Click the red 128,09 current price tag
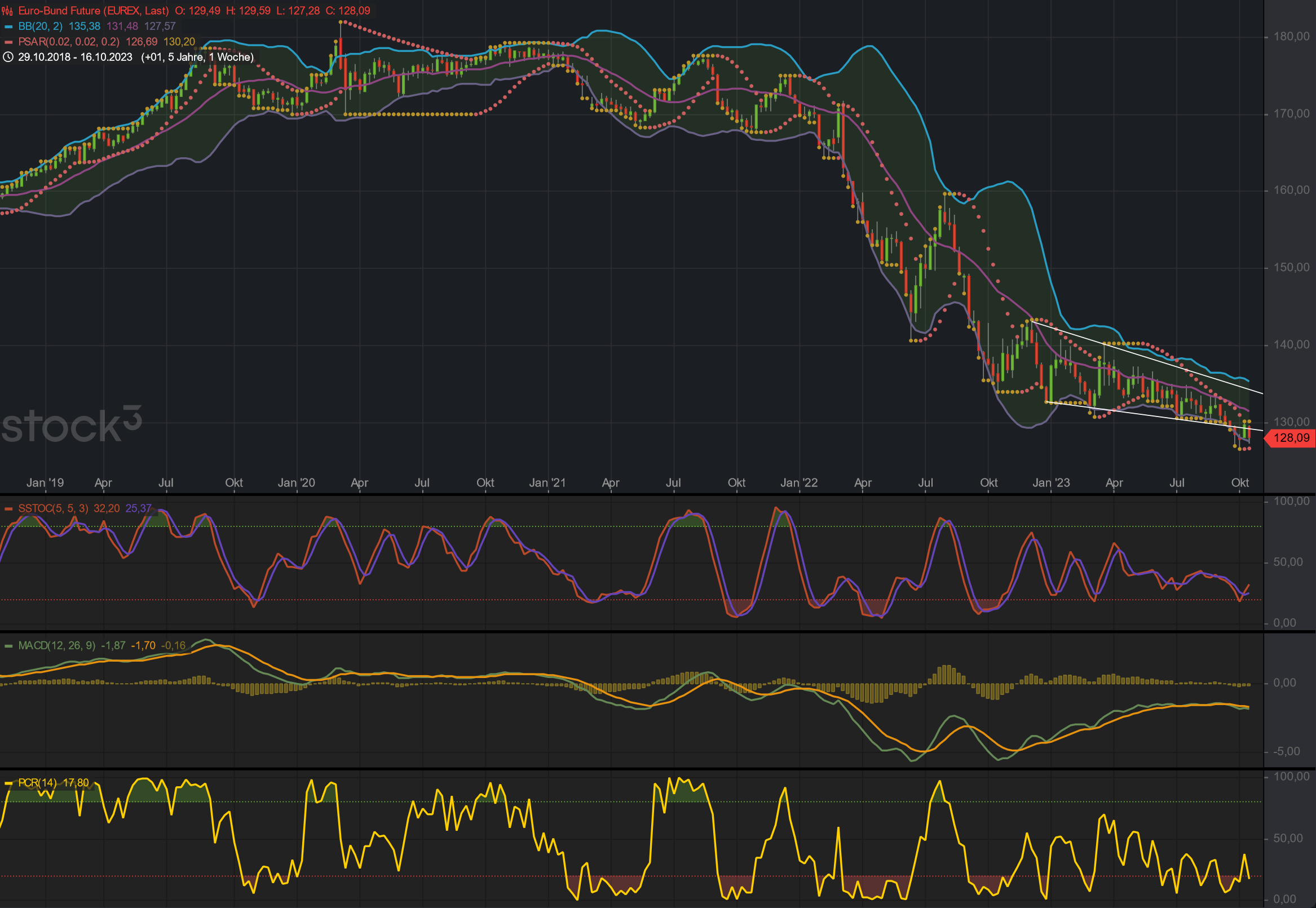Image resolution: width=1316 pixels, height=908 pixels. (1291, 438)
